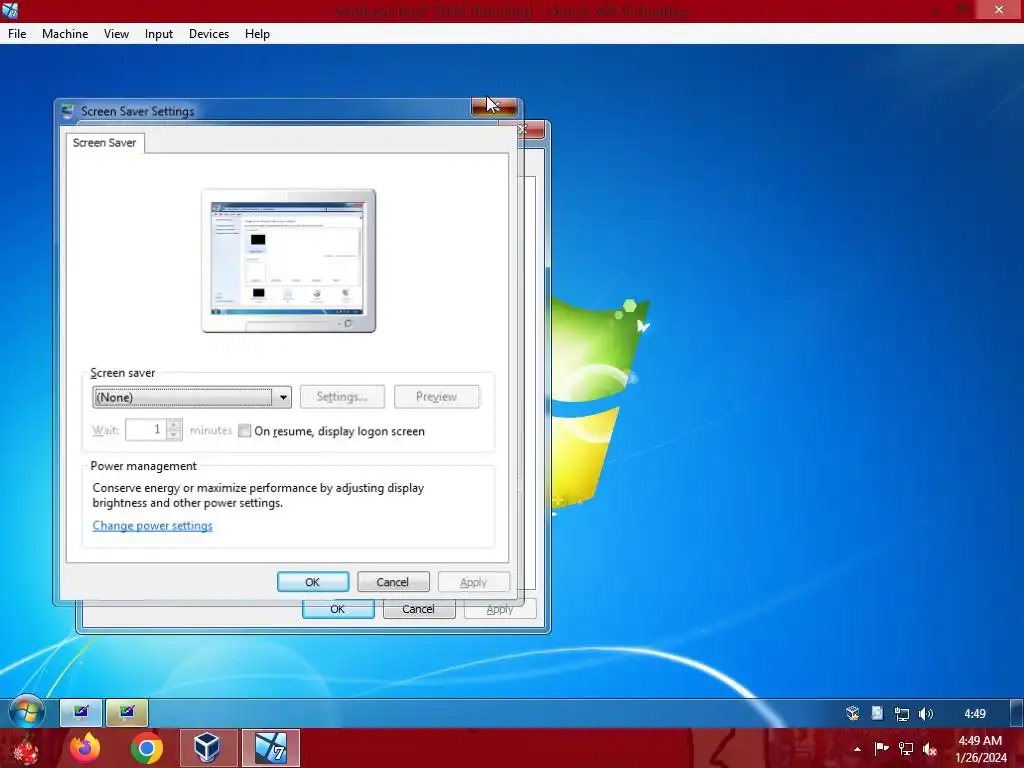This screenshot has width=1024, height=768.
Task: Click screen saver Settings... button
Action: pyautogui.click(x=342, y=397)
